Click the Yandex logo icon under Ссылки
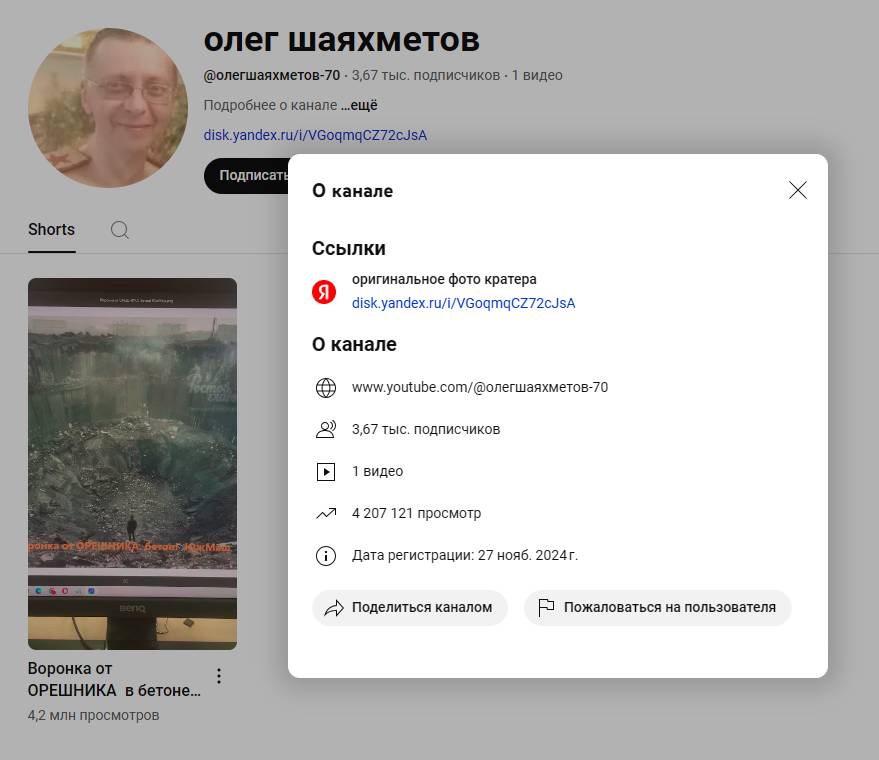The image size is (879, 760). pos(324,291)
